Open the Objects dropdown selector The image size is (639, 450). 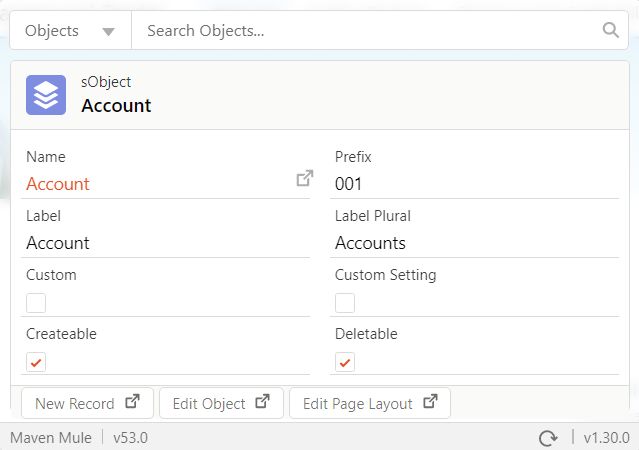pos(71,31)
